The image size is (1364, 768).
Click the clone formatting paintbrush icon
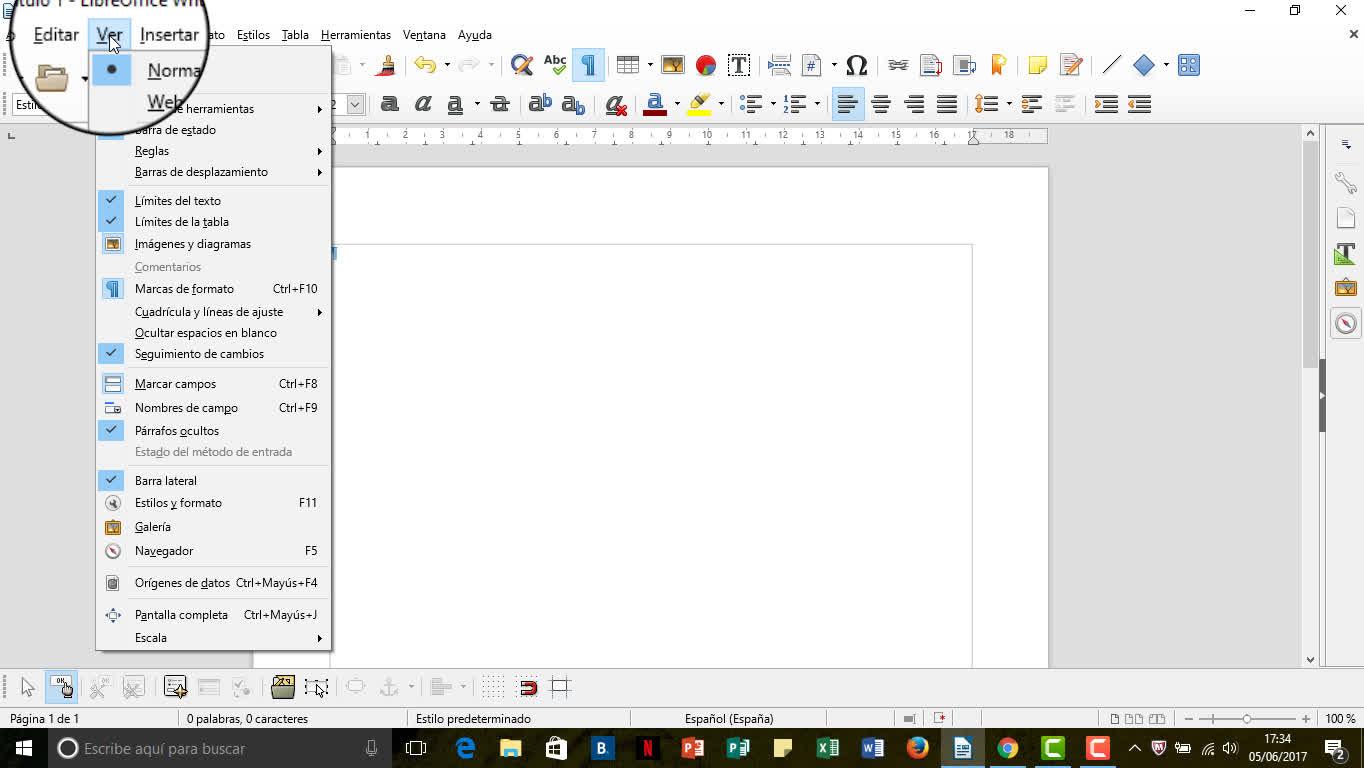tap(387, 66)
